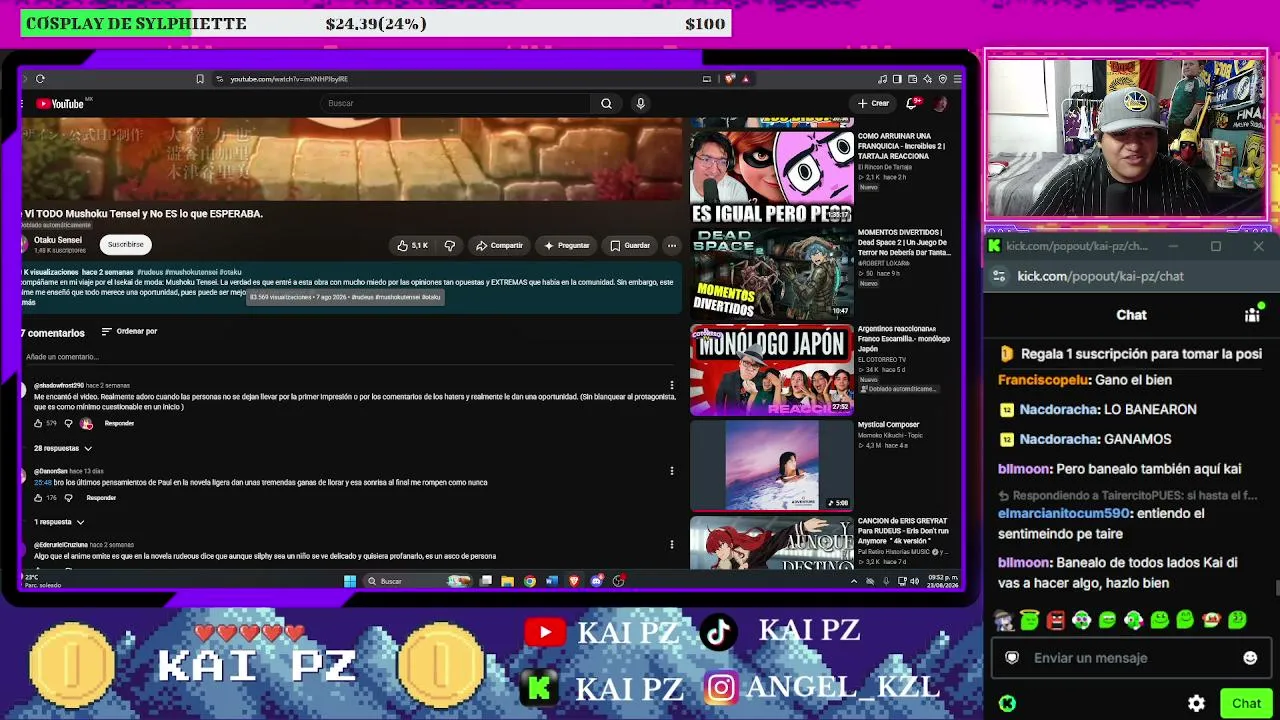The image size is (1280, 720).
Task: Open the browser hamburger menu
Action: pos(957,79)
